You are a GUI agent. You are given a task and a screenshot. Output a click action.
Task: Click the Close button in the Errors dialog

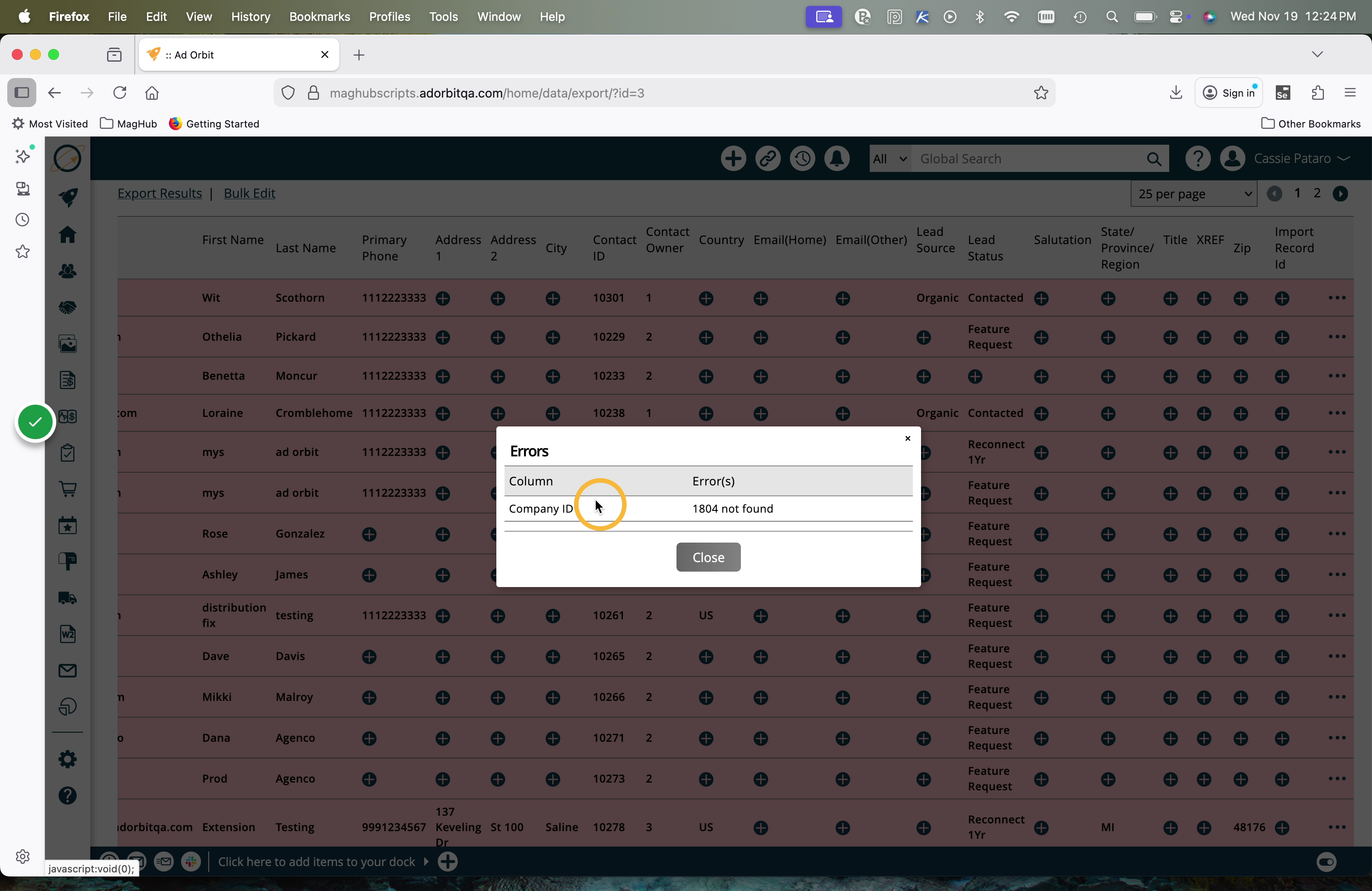pyautogui.click(x=708, y=557)
